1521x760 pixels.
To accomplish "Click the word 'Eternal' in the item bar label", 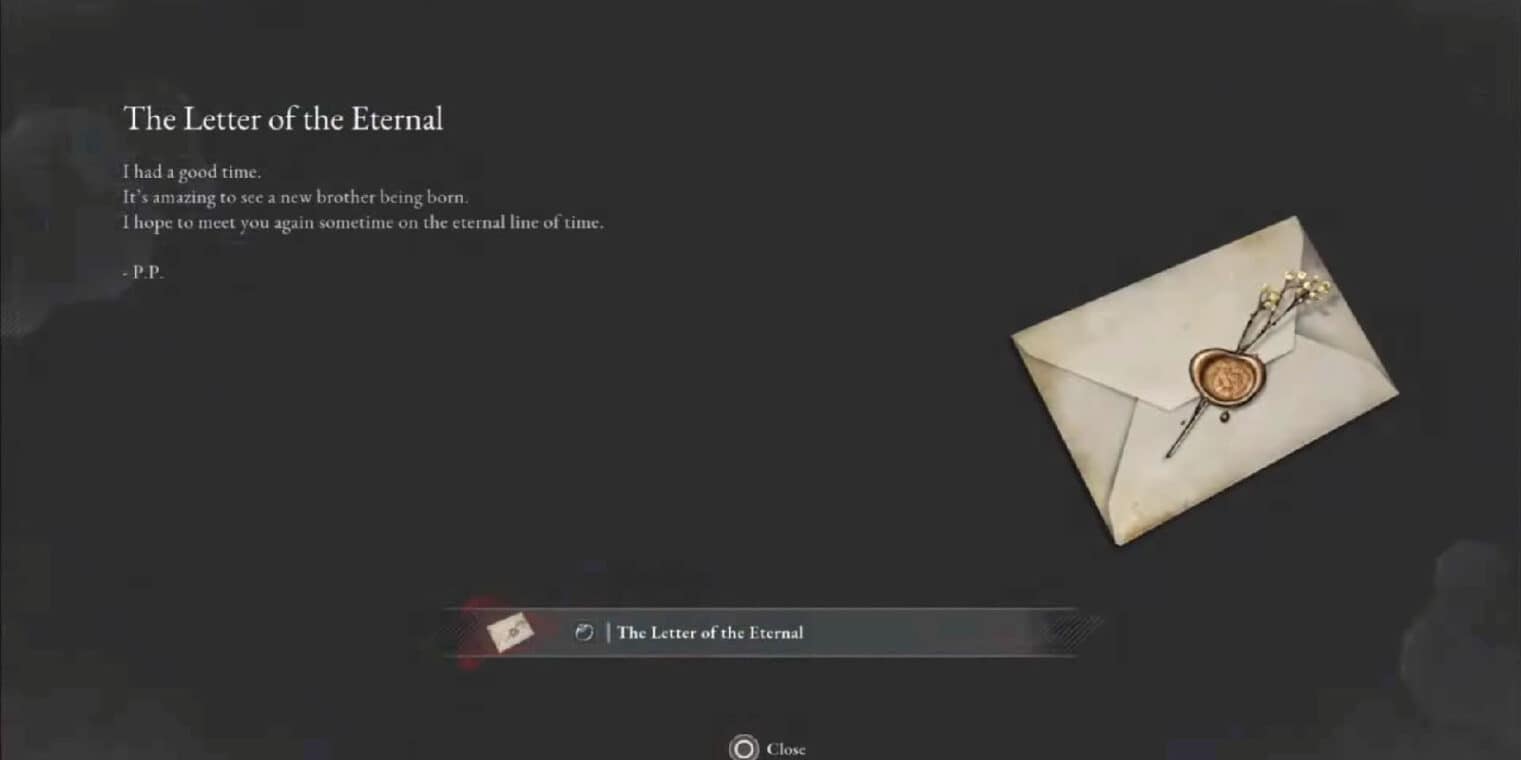I will pos(773,632).
